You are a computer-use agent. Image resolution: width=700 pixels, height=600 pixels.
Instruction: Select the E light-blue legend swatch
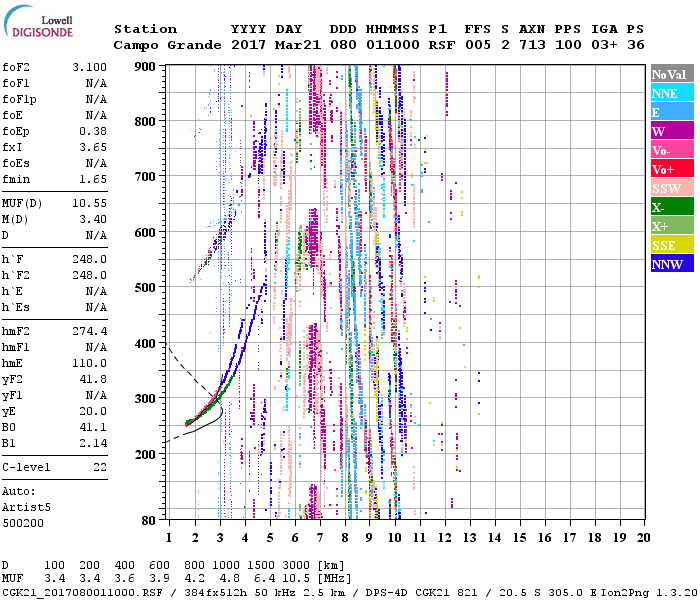672,112
